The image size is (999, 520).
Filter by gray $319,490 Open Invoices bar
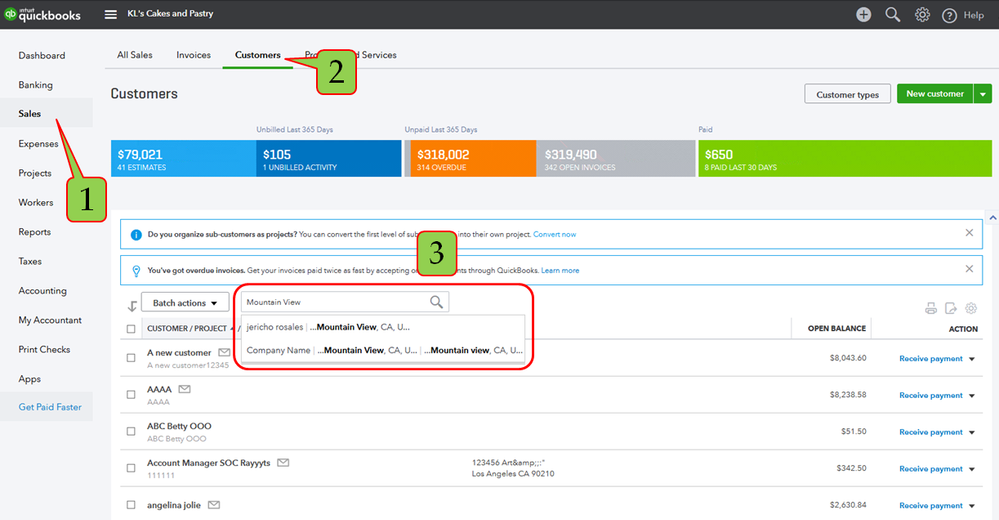pyautogui.click(x=615, y=159)
